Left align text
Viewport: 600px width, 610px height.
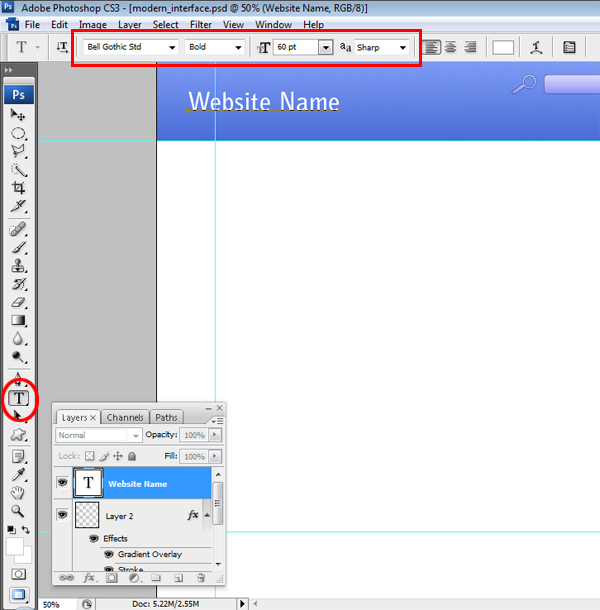431,47
